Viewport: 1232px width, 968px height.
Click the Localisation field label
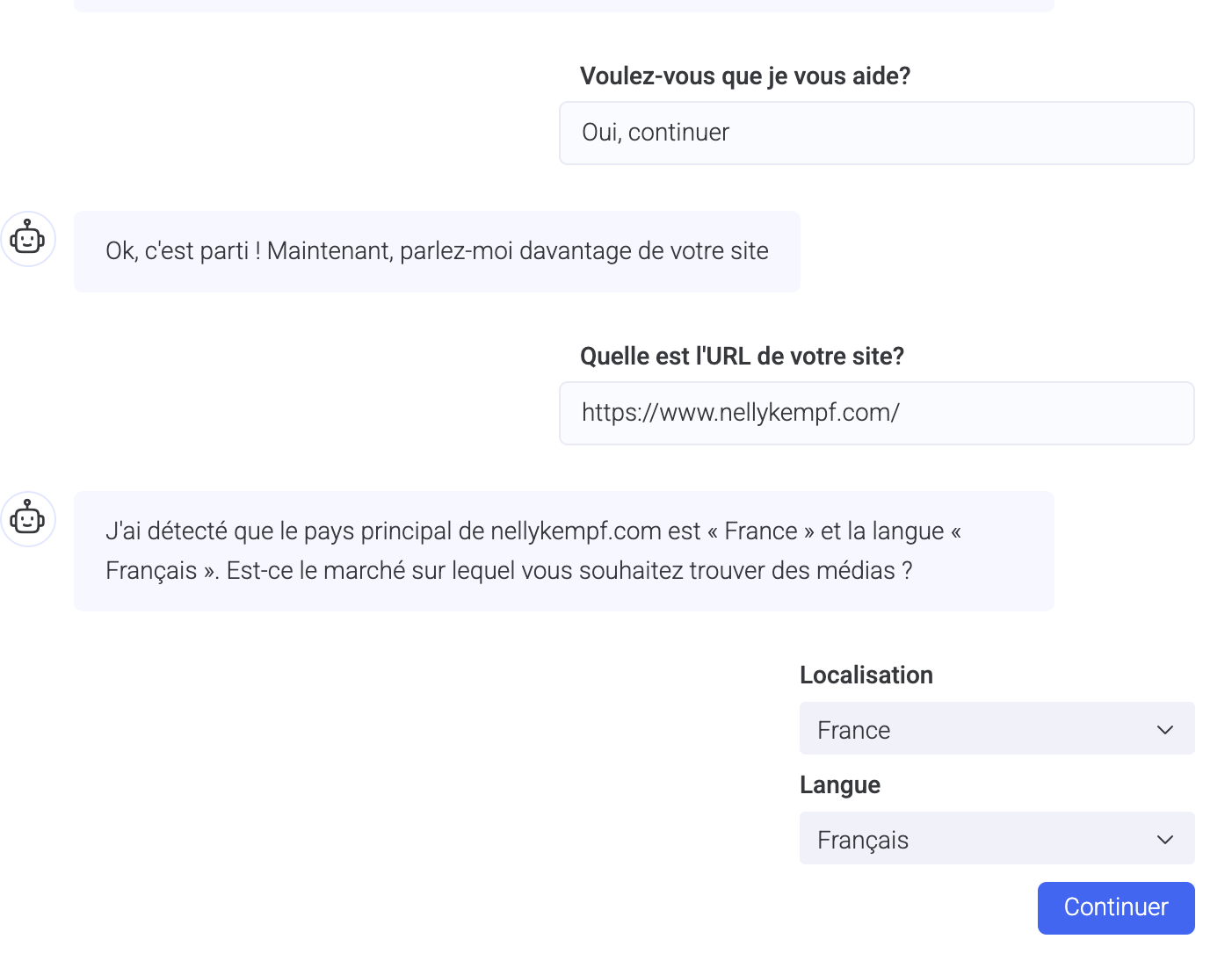pos(866,675)
